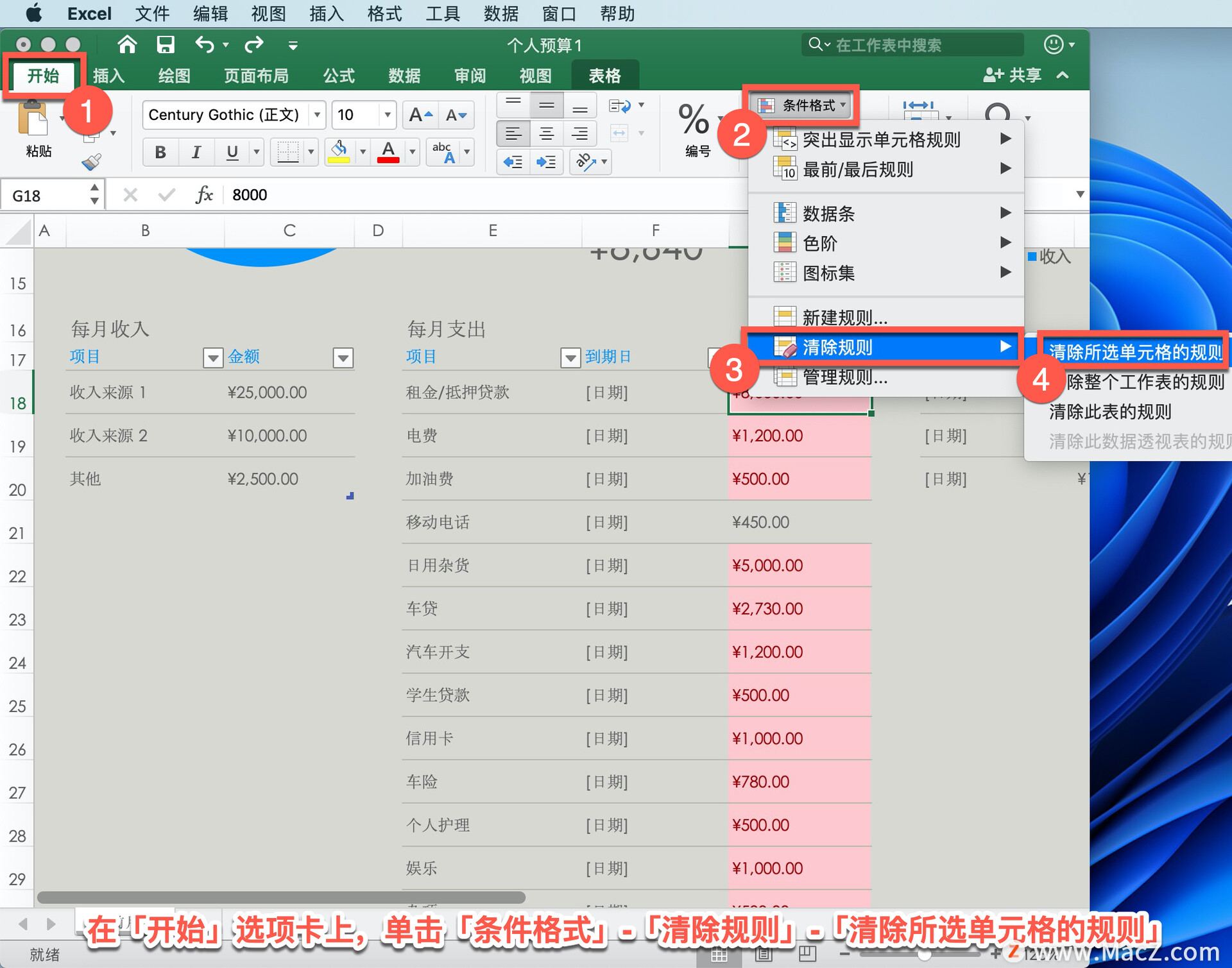Apply red font color
The width and height of the screenshot is (1232, 968).
coord(388,152)
